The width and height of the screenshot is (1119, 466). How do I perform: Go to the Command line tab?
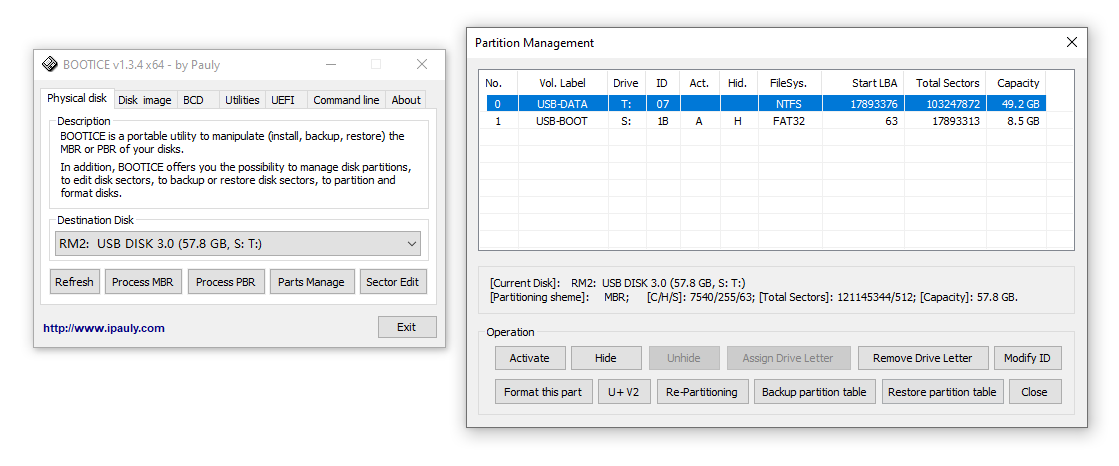tap(346, 100)
